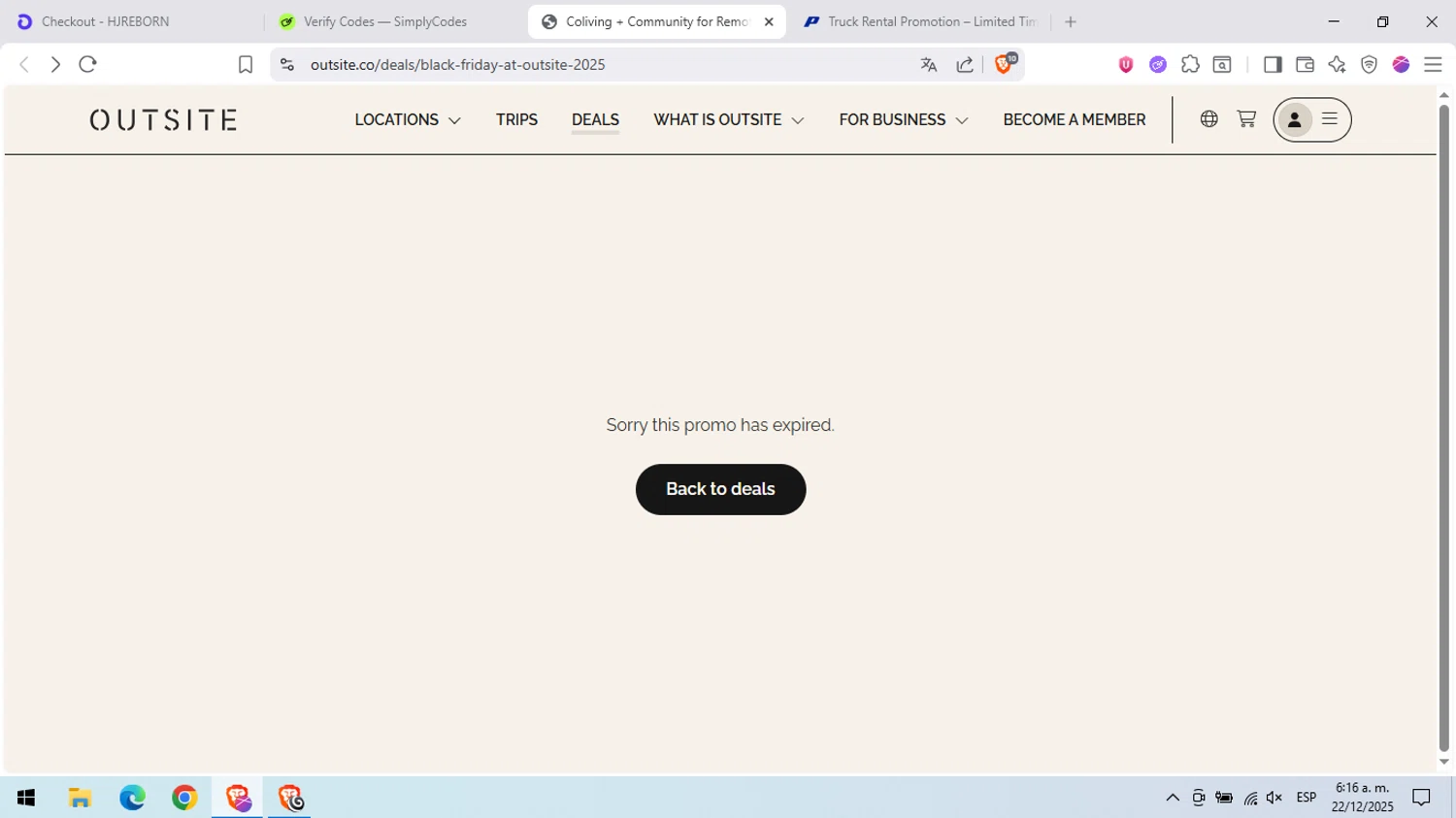Viewport: 1456px width, 818px height.
Task: Open the Wi-Fi network tray icon
Action: pos(1250,798)
